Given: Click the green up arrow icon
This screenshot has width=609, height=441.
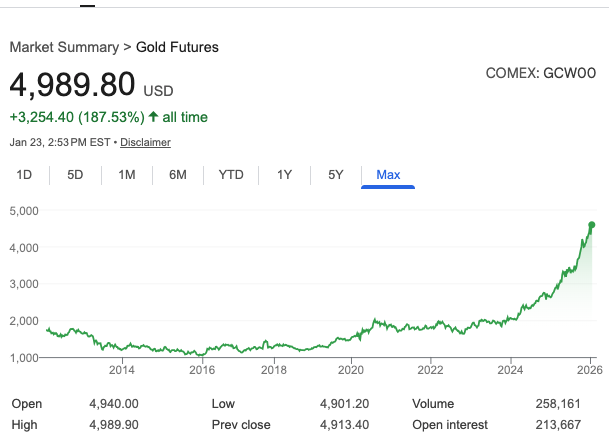Looking at the screenshot, I should [153, 117].
